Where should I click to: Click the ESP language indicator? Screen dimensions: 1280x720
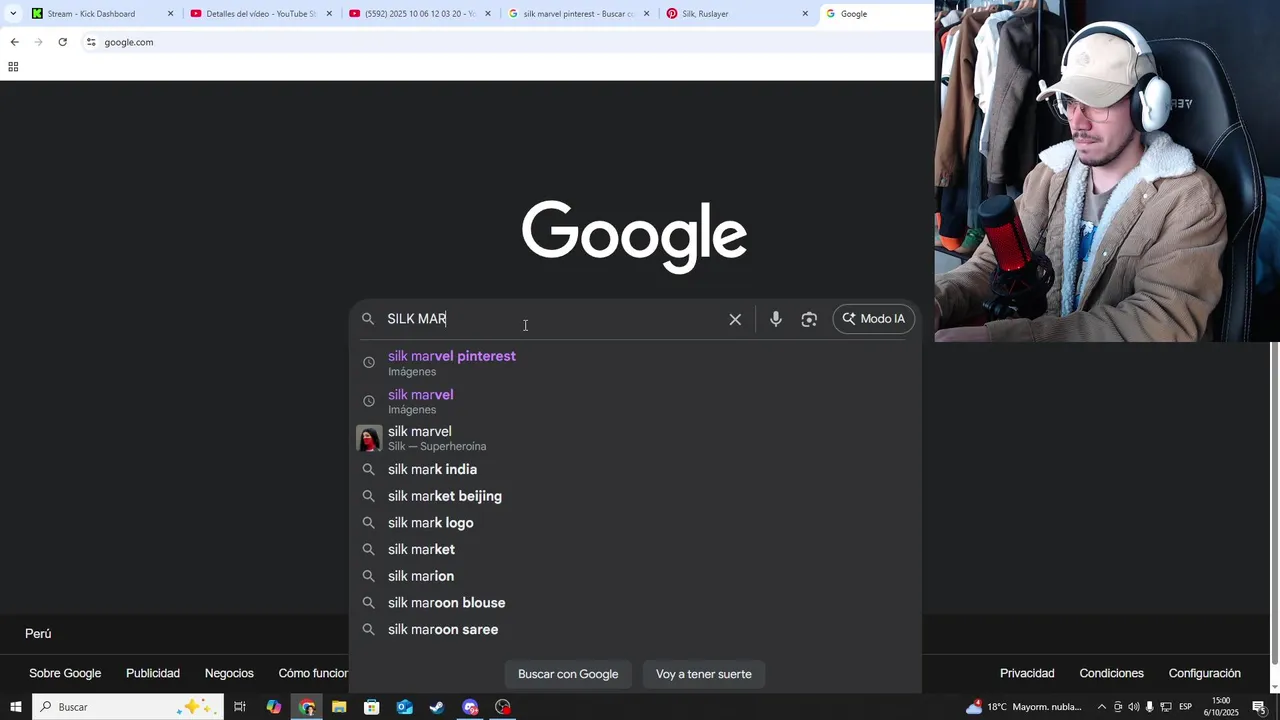click(x=1185, y=707)
